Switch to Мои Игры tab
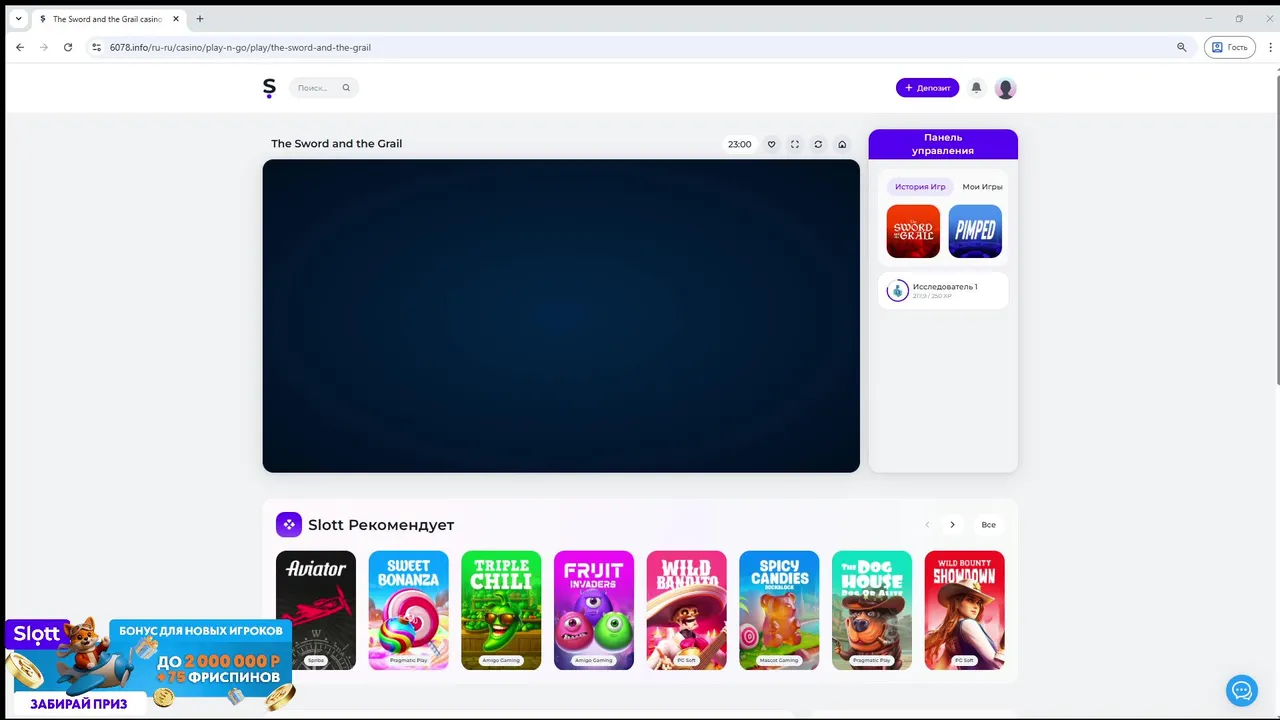The width and height of the screenshot is (1280, 720). point(982,187)
